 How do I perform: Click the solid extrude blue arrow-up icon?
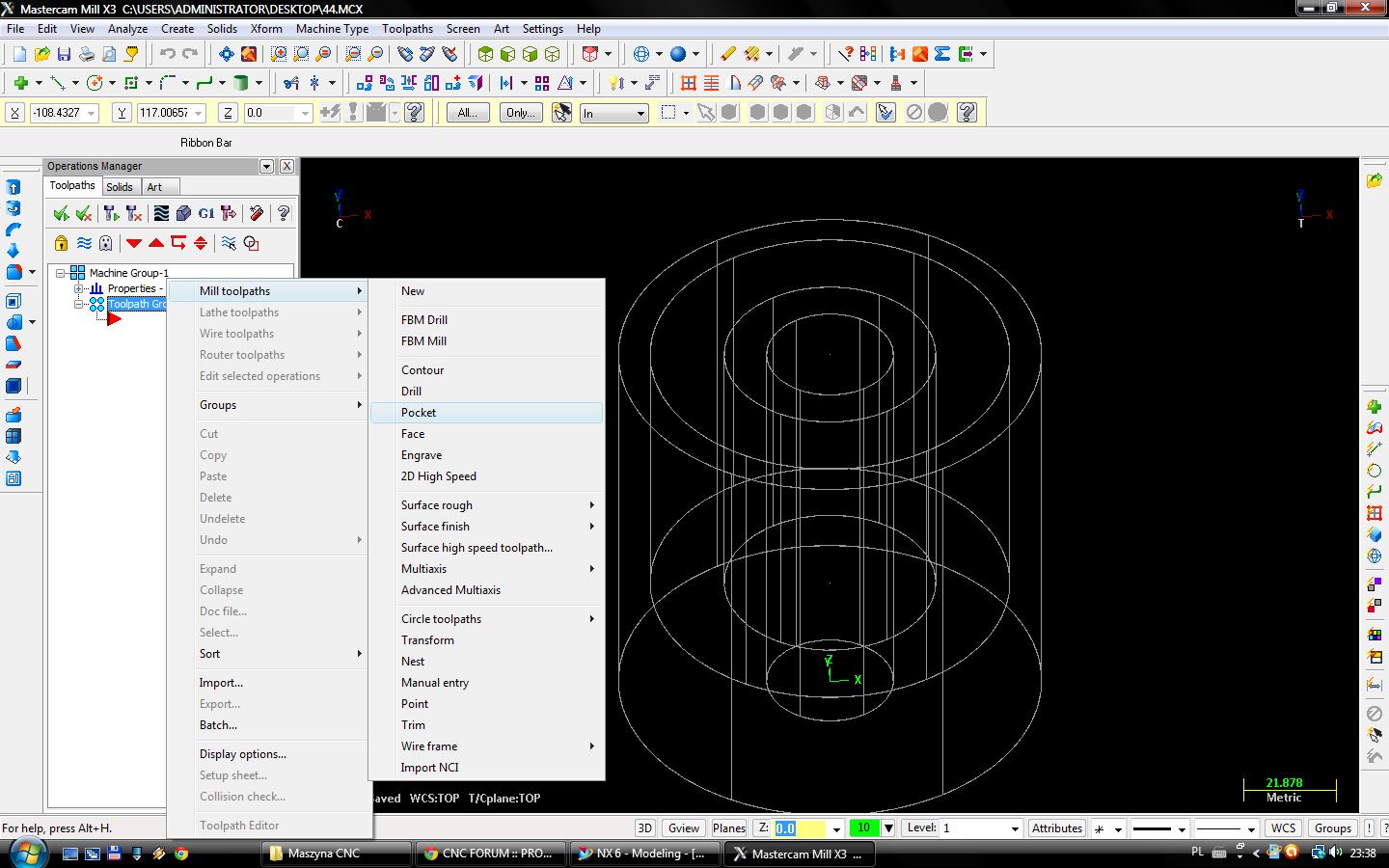click(14, 187)
